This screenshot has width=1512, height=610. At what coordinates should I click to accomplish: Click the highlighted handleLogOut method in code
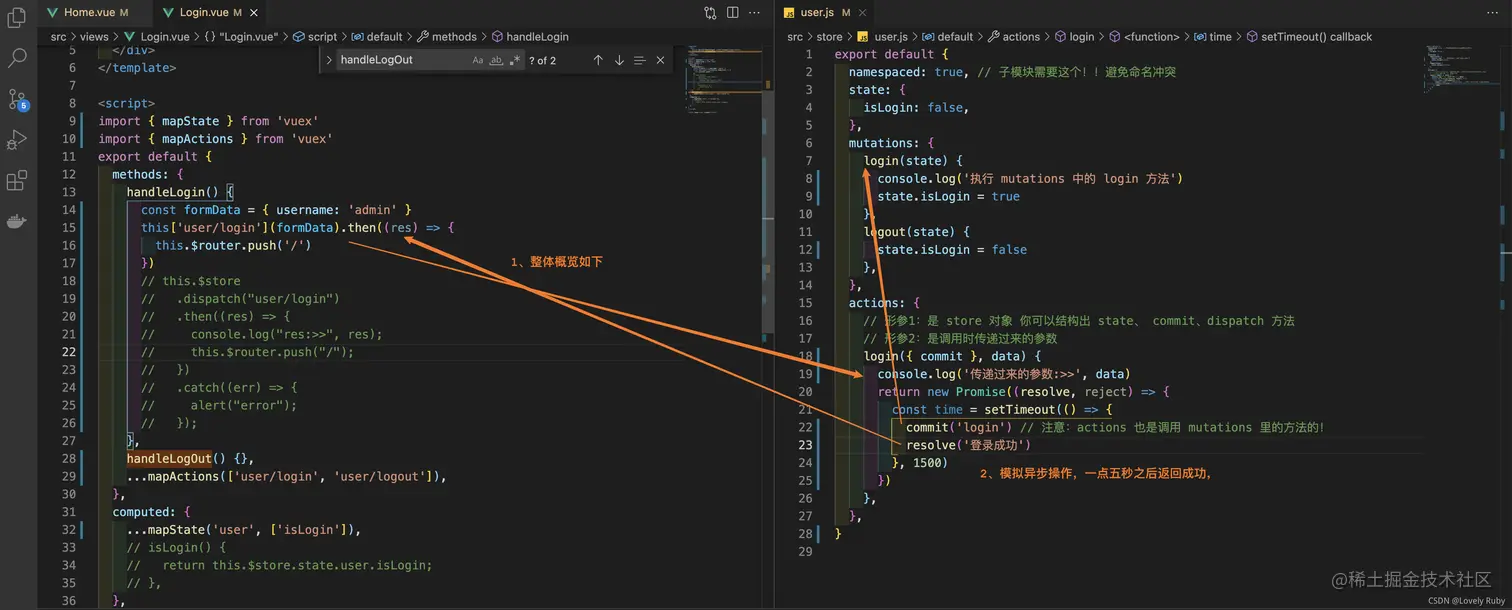[169, 459]
